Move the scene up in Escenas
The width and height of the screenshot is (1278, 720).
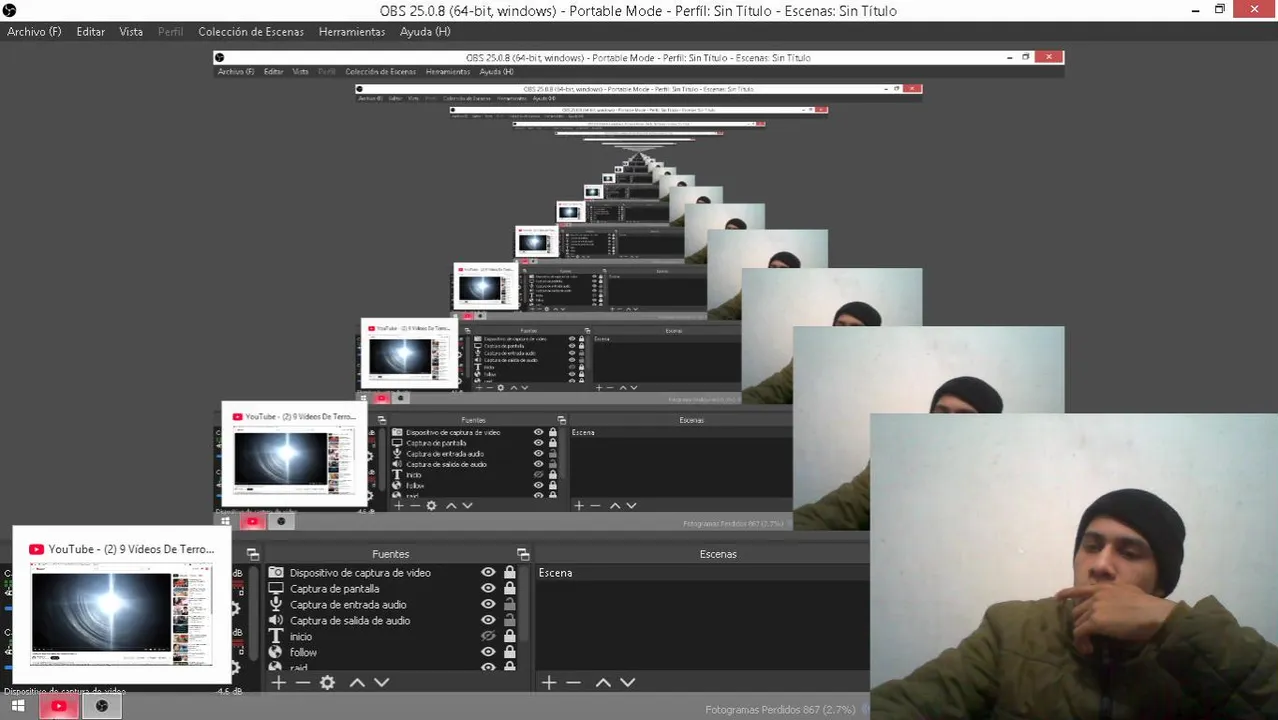pos(602,683)
